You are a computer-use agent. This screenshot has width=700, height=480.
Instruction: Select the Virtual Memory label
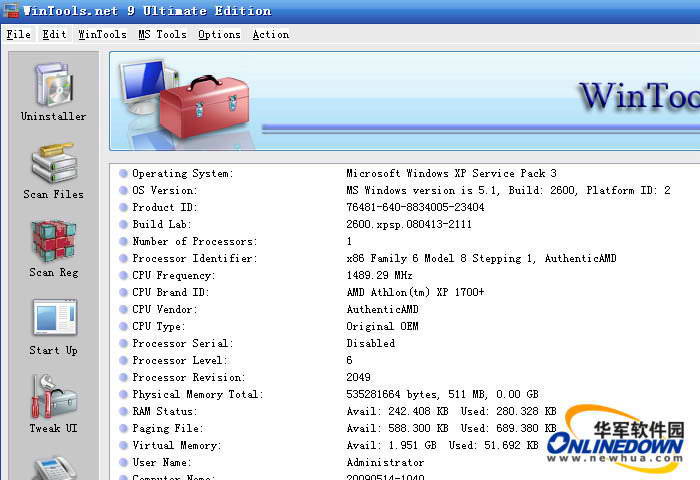click(x=177, y=445)
